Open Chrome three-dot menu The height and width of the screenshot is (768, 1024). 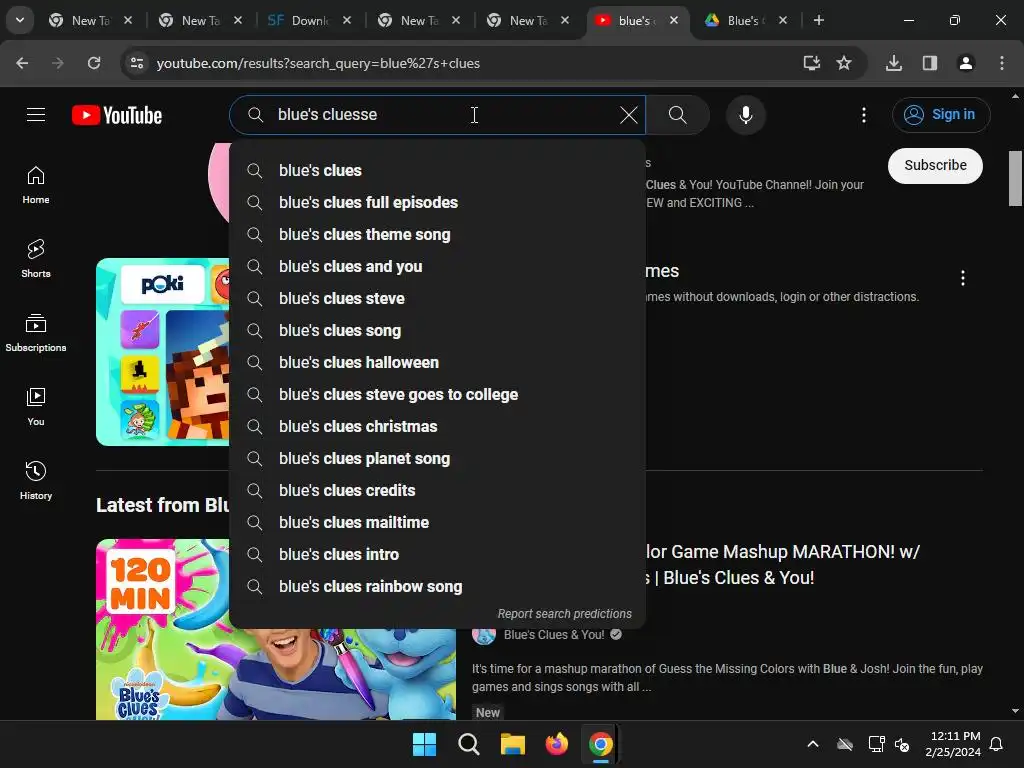coord(1002,63)
